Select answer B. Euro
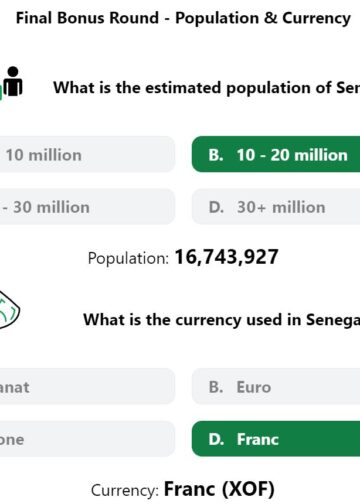The width and height of the screenshot is (360, 504). [x=276, y=387]
